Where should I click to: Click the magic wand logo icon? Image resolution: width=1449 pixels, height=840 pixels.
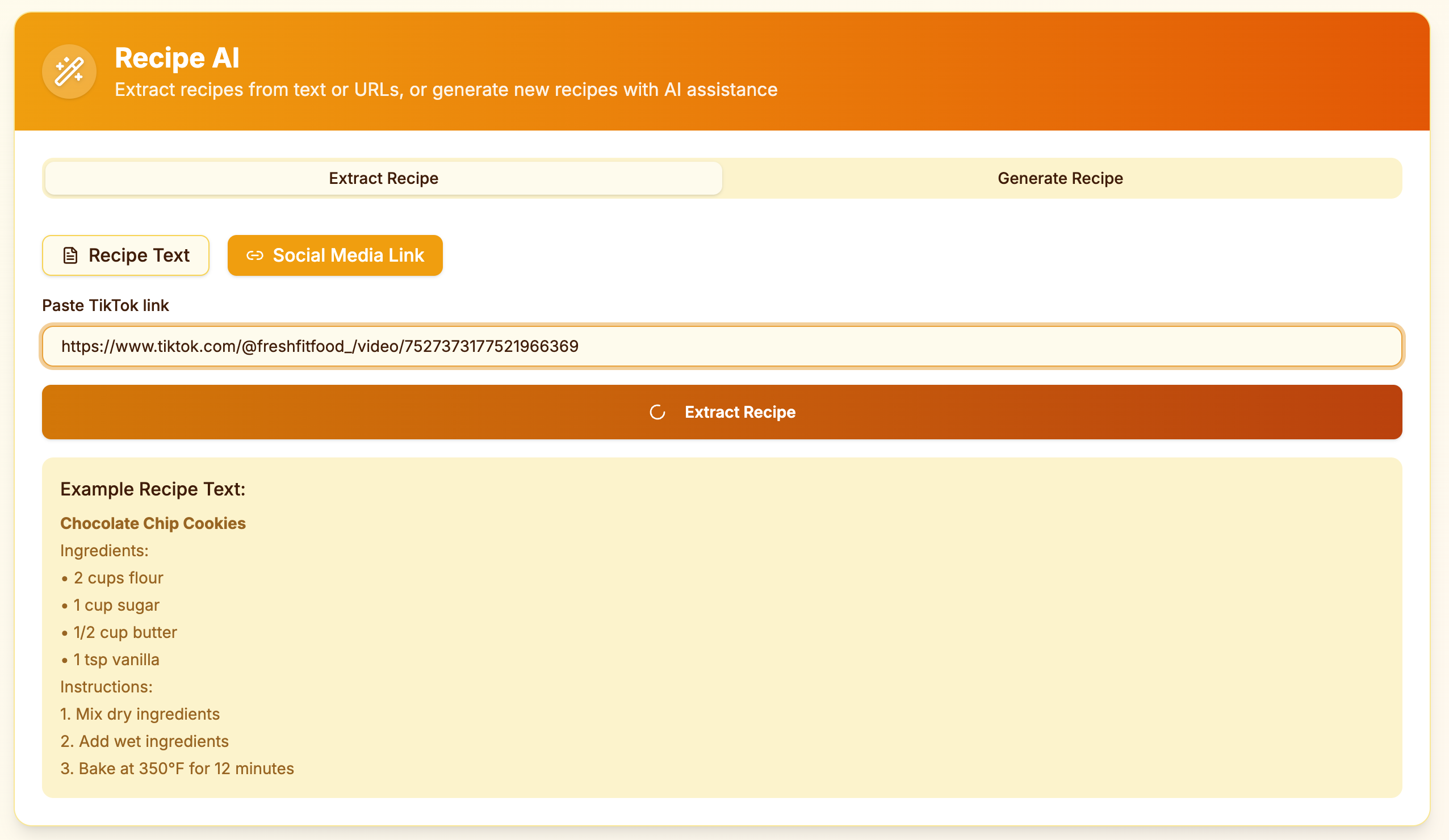tap(69, 72)
